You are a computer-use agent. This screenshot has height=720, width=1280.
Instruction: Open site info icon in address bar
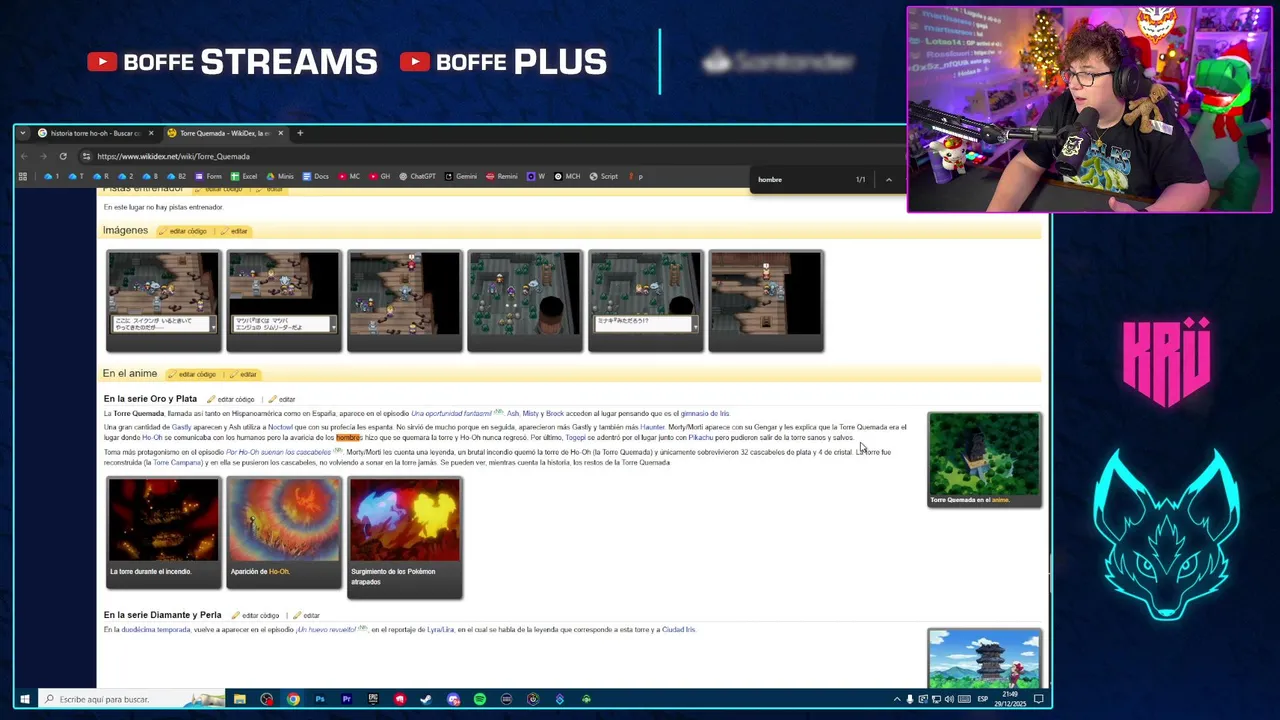[86, 156]
